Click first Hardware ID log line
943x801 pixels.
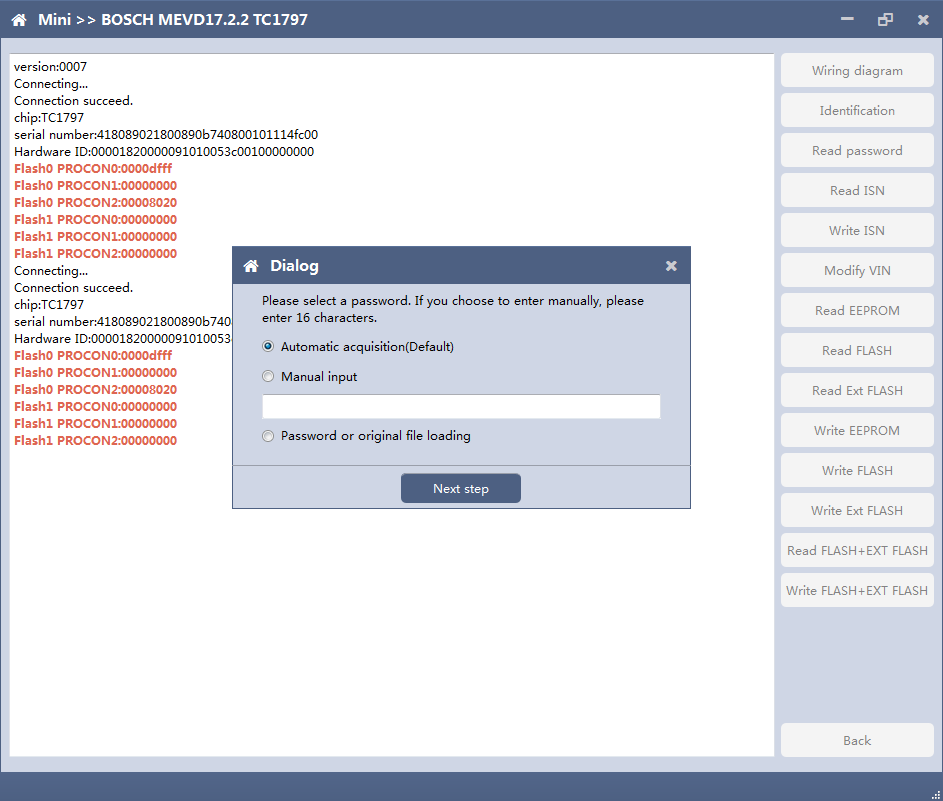tap(164, 152)
